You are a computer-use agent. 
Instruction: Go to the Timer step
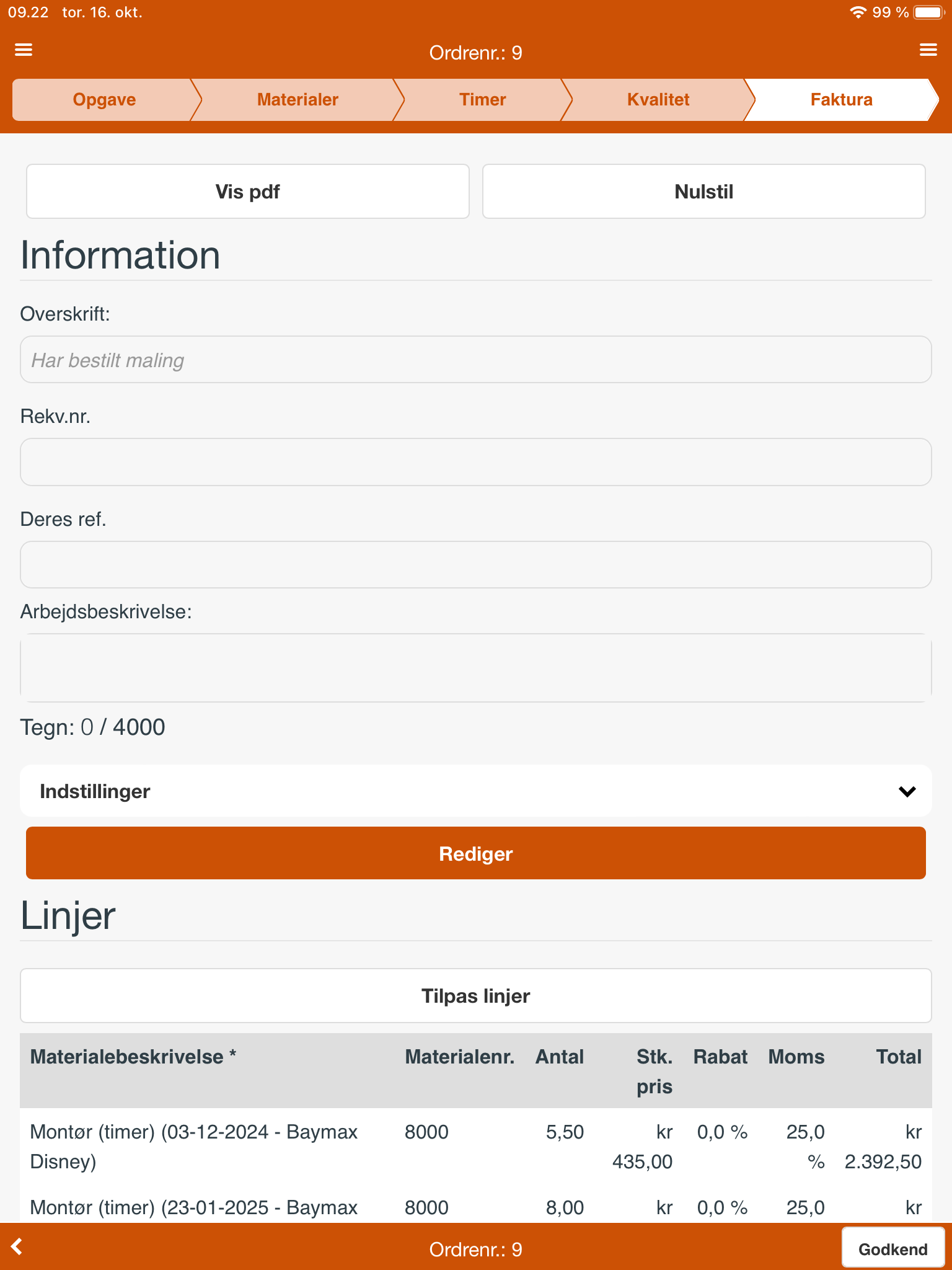pyautogui.click(x=482, y=100)
